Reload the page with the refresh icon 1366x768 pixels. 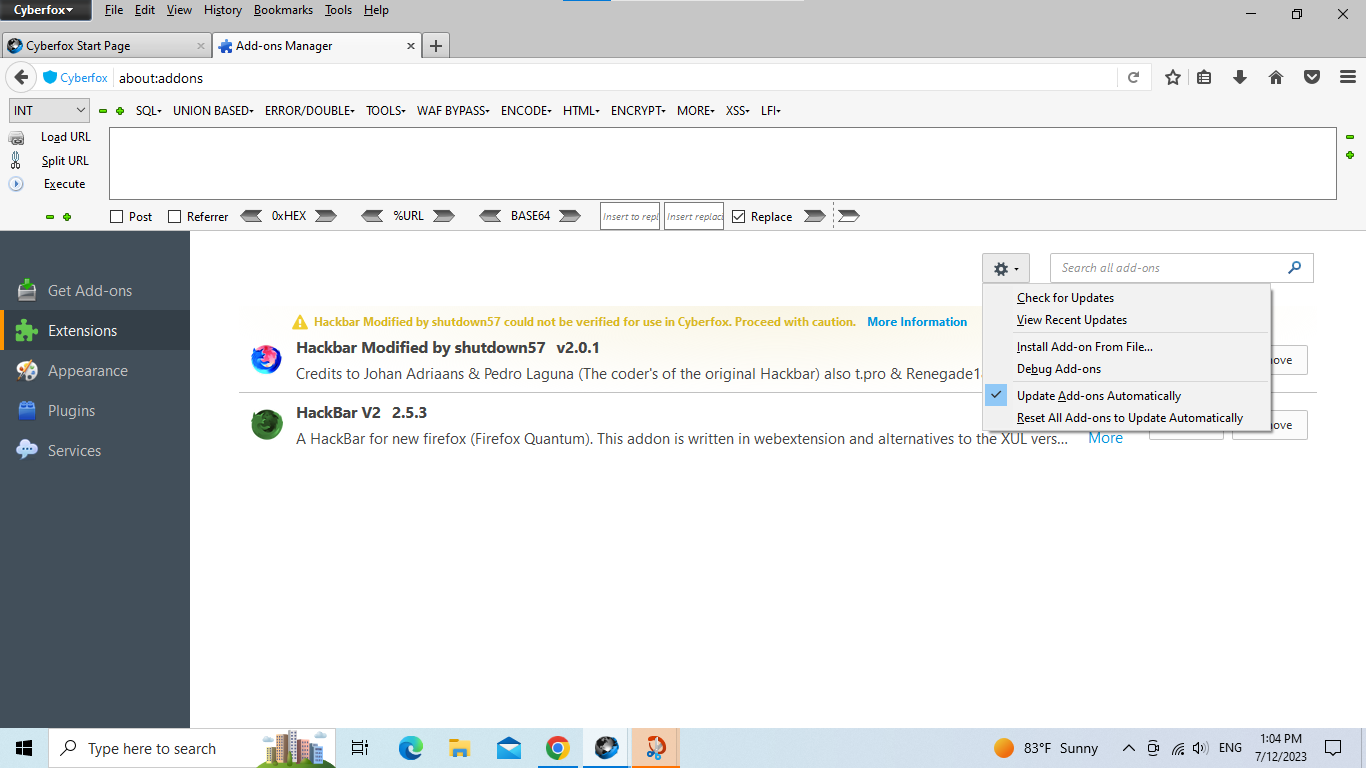1133,77
